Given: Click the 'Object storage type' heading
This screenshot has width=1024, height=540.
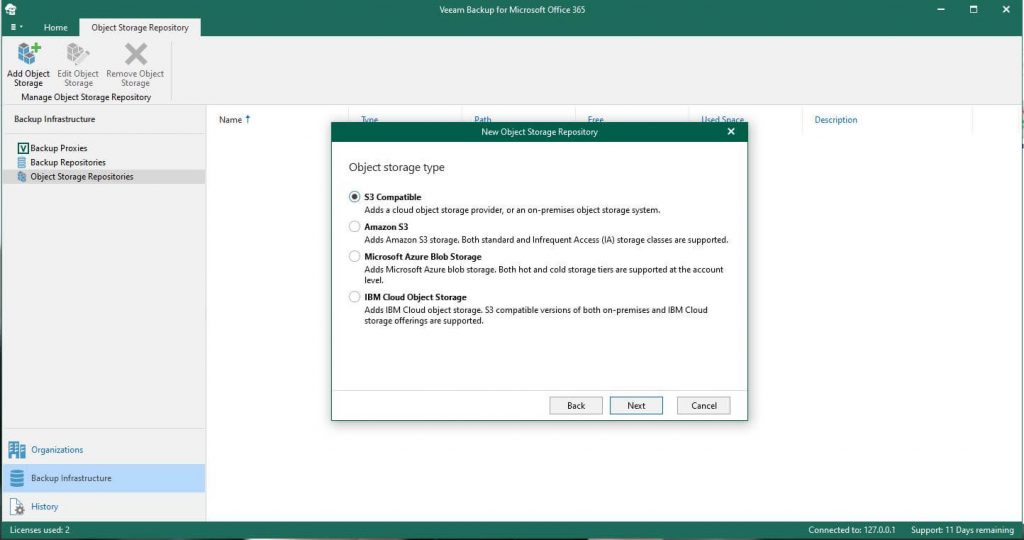Looking at the screenshot, I should click(x=396, y=167).
